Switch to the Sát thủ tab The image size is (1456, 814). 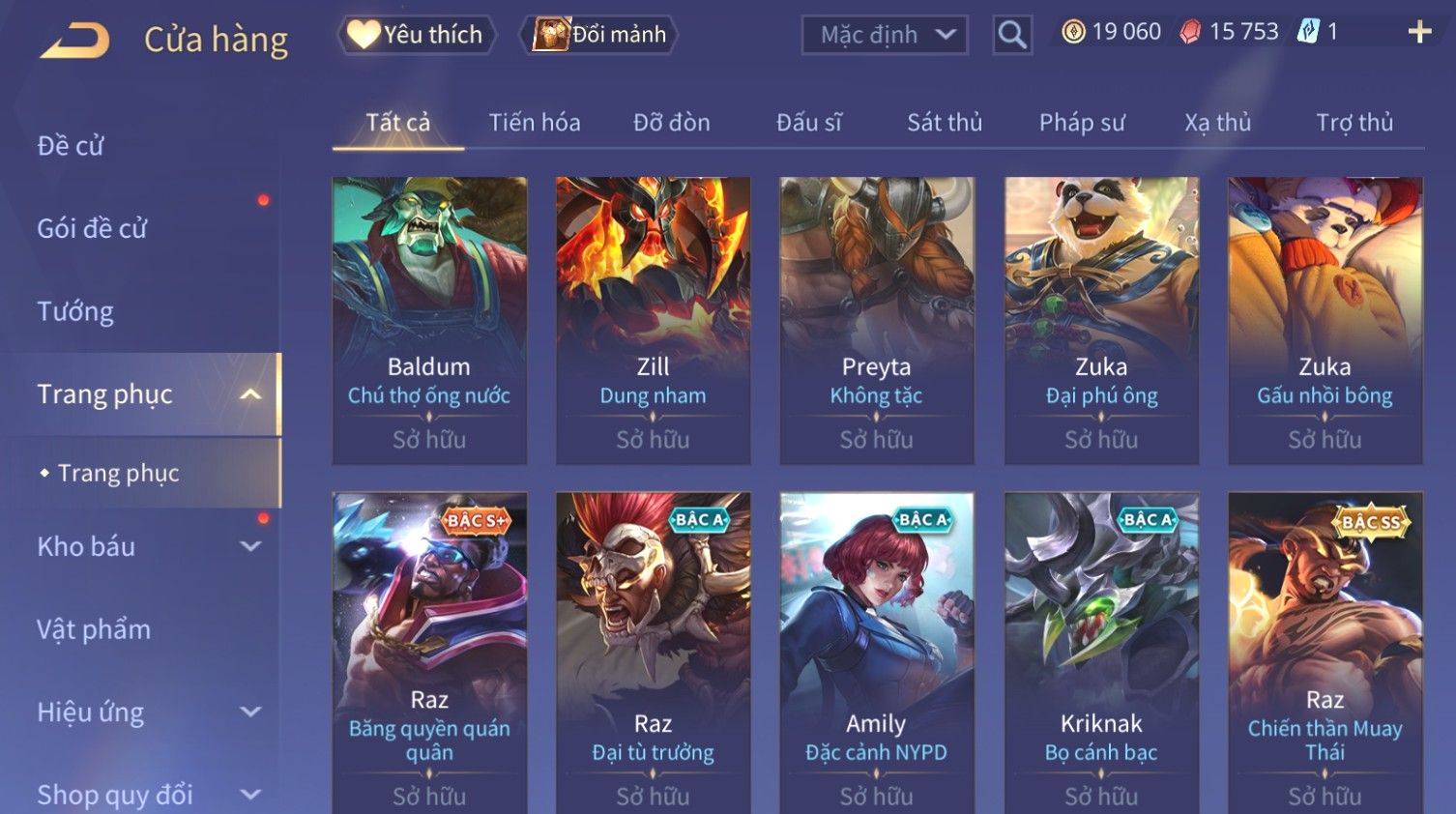click(x=945, y=123)
